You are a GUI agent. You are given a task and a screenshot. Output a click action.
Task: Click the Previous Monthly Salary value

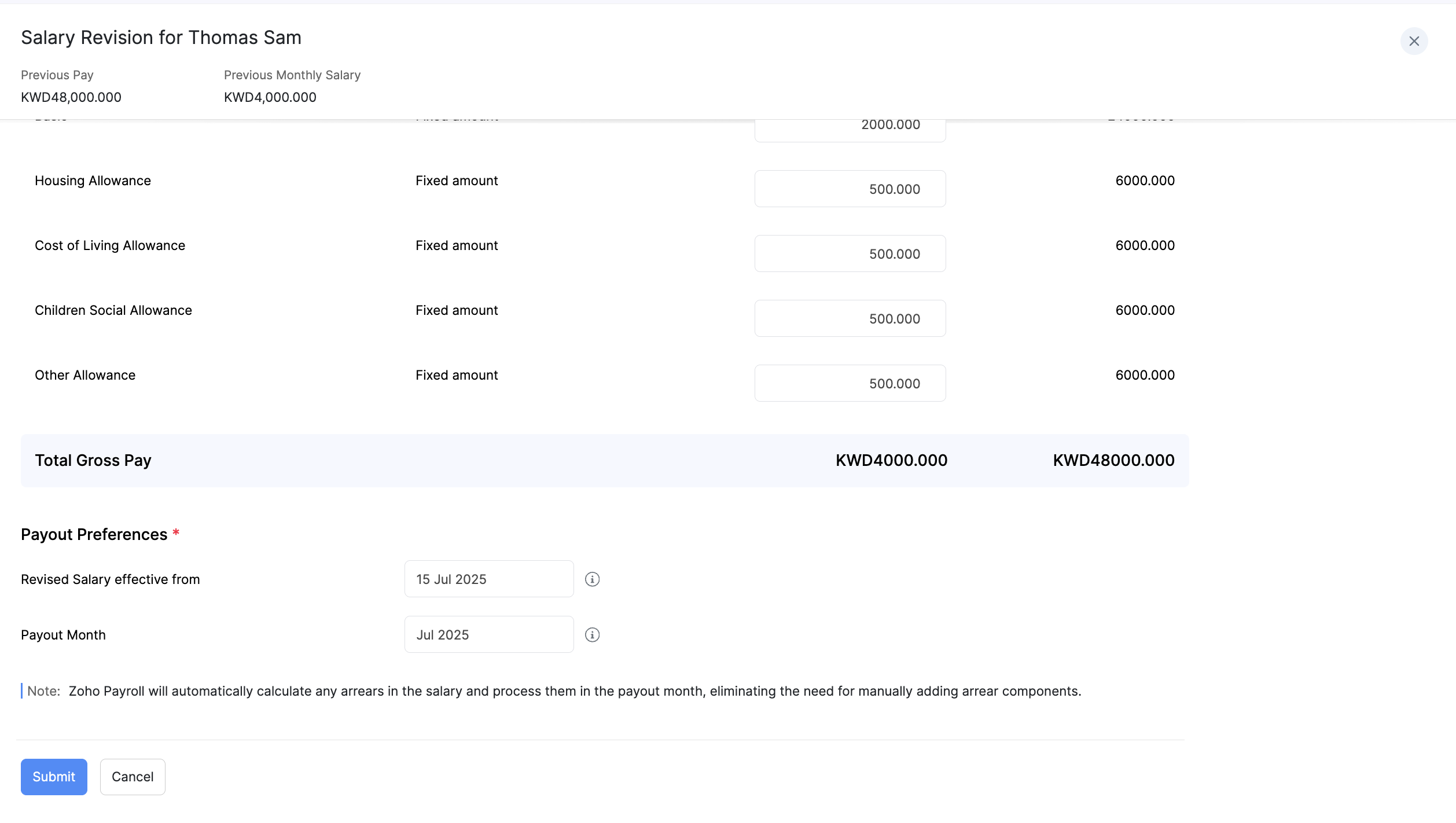pyautogui.click(x=270, y=97)
